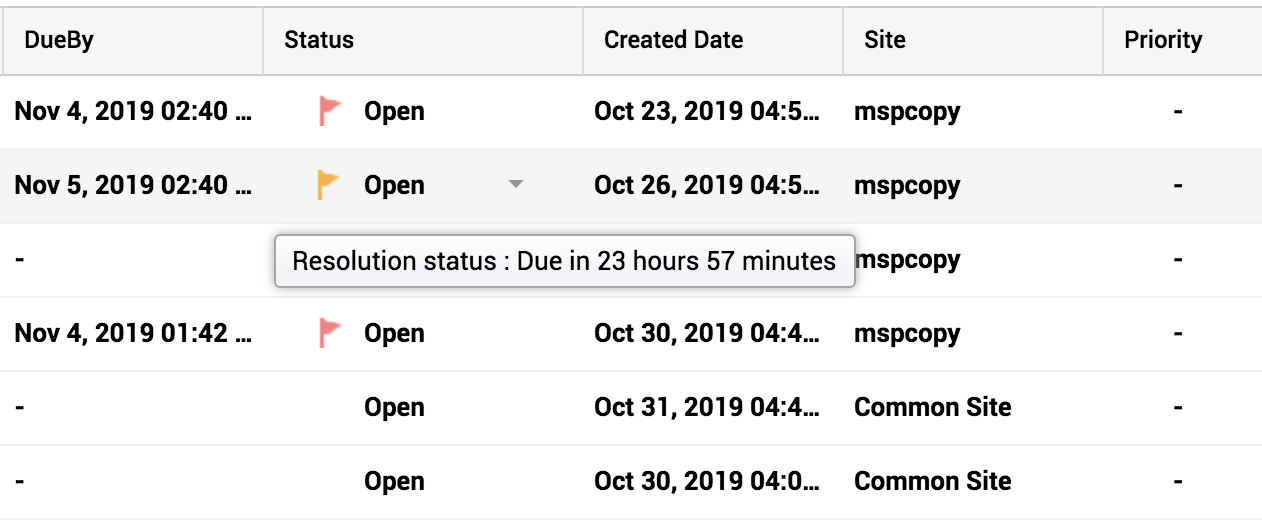
Task: Click the Resolution status tooltip
Action: (564, 261)
